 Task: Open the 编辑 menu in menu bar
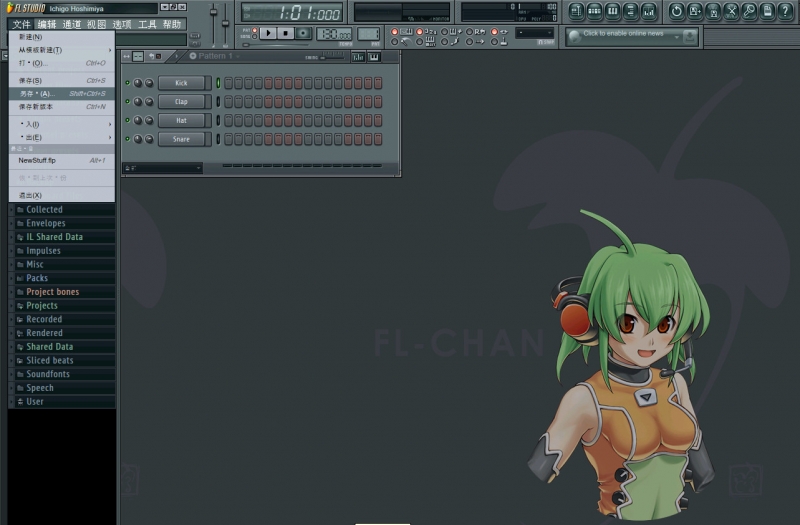click(x=46, y=24)
